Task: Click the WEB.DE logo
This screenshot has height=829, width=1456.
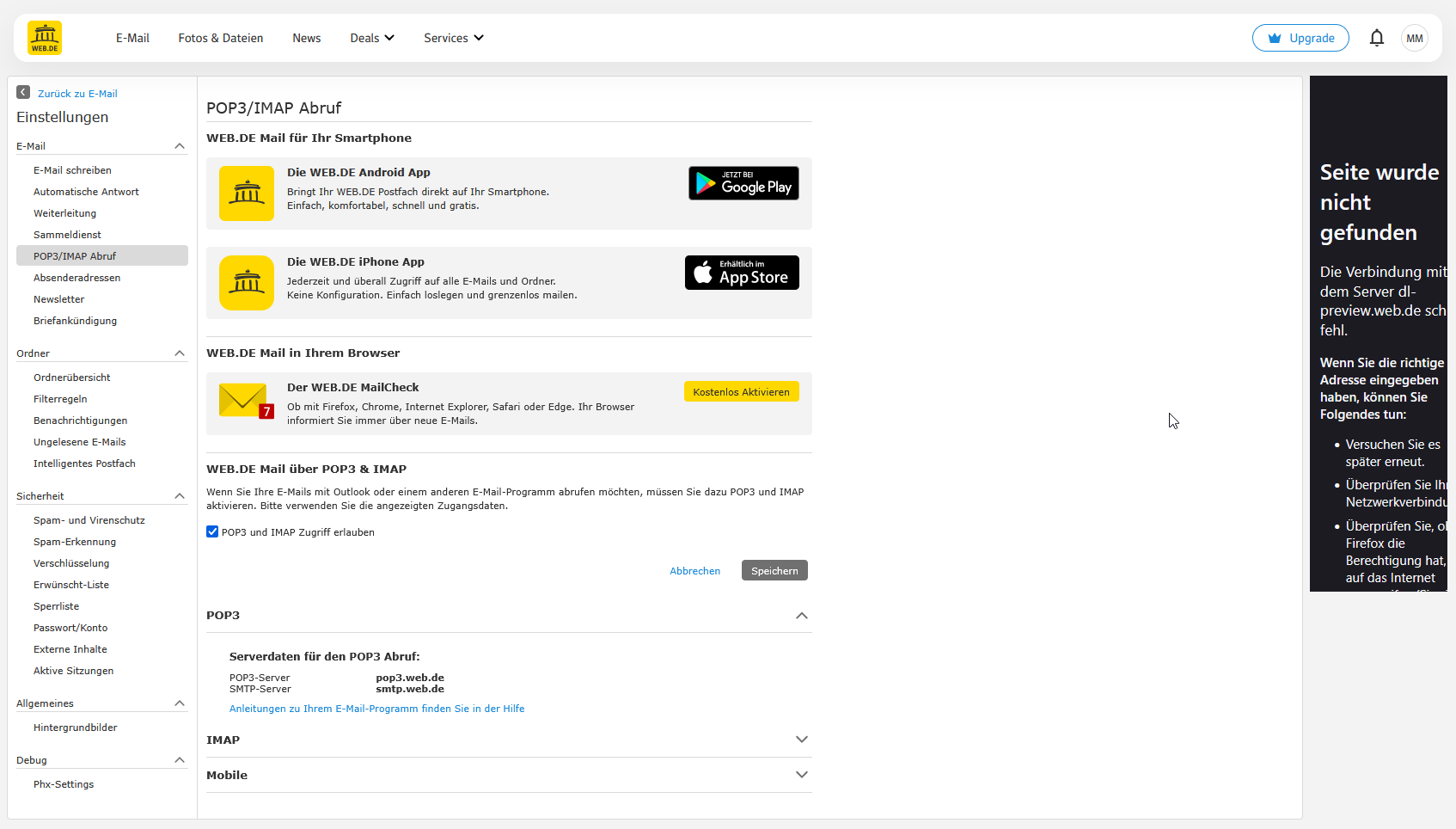Action: pos(43,37)
